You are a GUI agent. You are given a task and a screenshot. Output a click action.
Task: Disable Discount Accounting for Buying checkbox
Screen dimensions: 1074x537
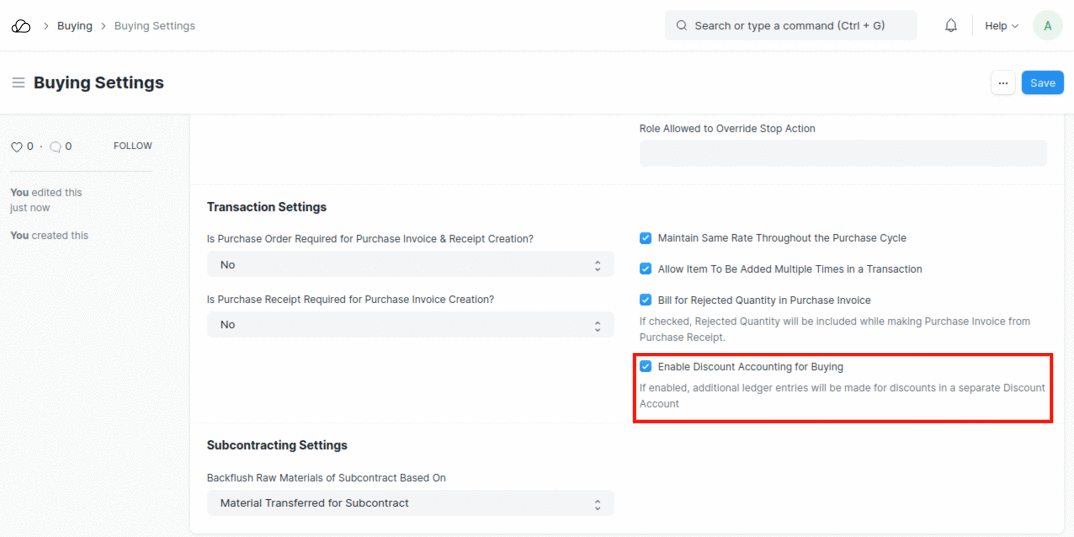pos(646,367)
